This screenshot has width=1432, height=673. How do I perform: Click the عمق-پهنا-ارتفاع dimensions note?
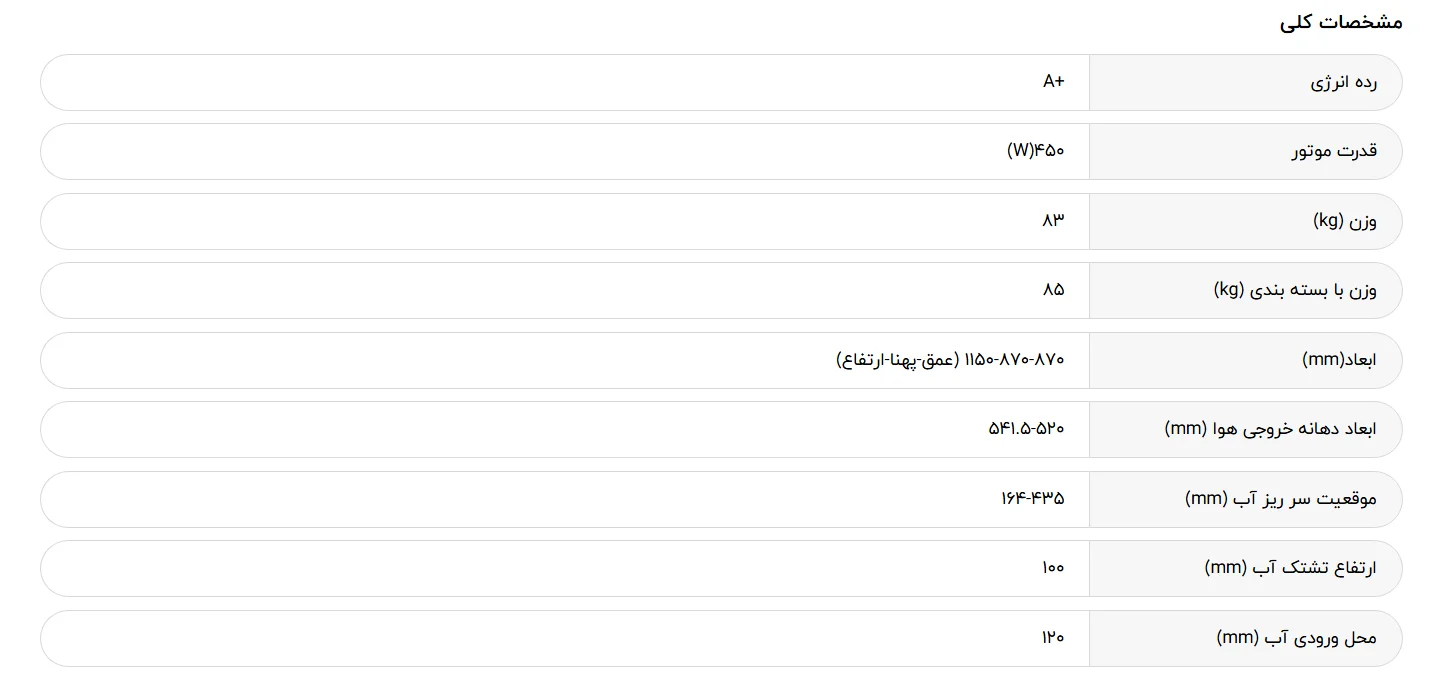coord(897,359)
